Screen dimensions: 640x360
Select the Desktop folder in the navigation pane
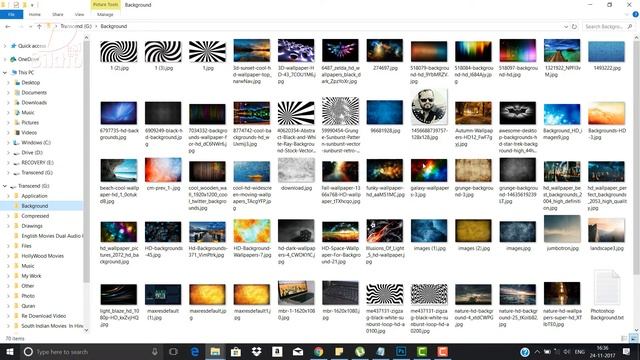point(31,82)
